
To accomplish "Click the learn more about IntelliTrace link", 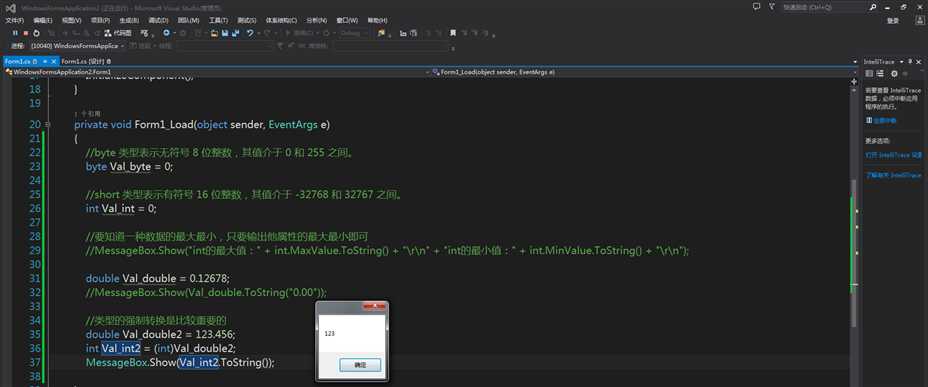I will click(x=894, y=175).
